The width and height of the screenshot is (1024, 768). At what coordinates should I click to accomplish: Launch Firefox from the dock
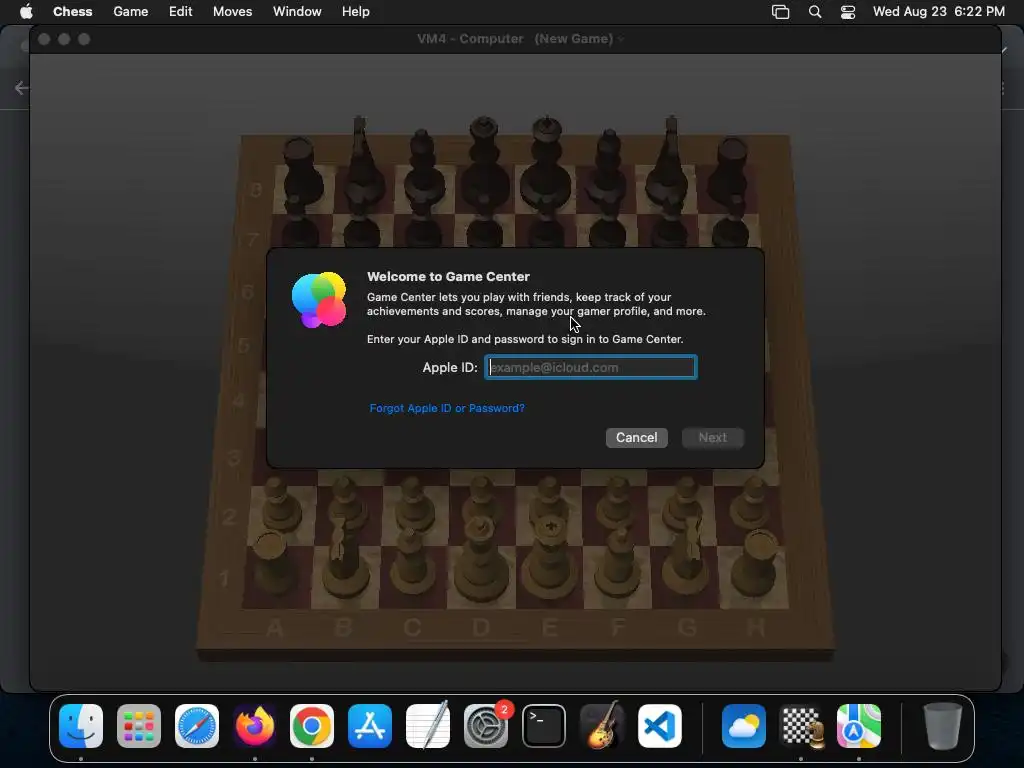(255, 726)
